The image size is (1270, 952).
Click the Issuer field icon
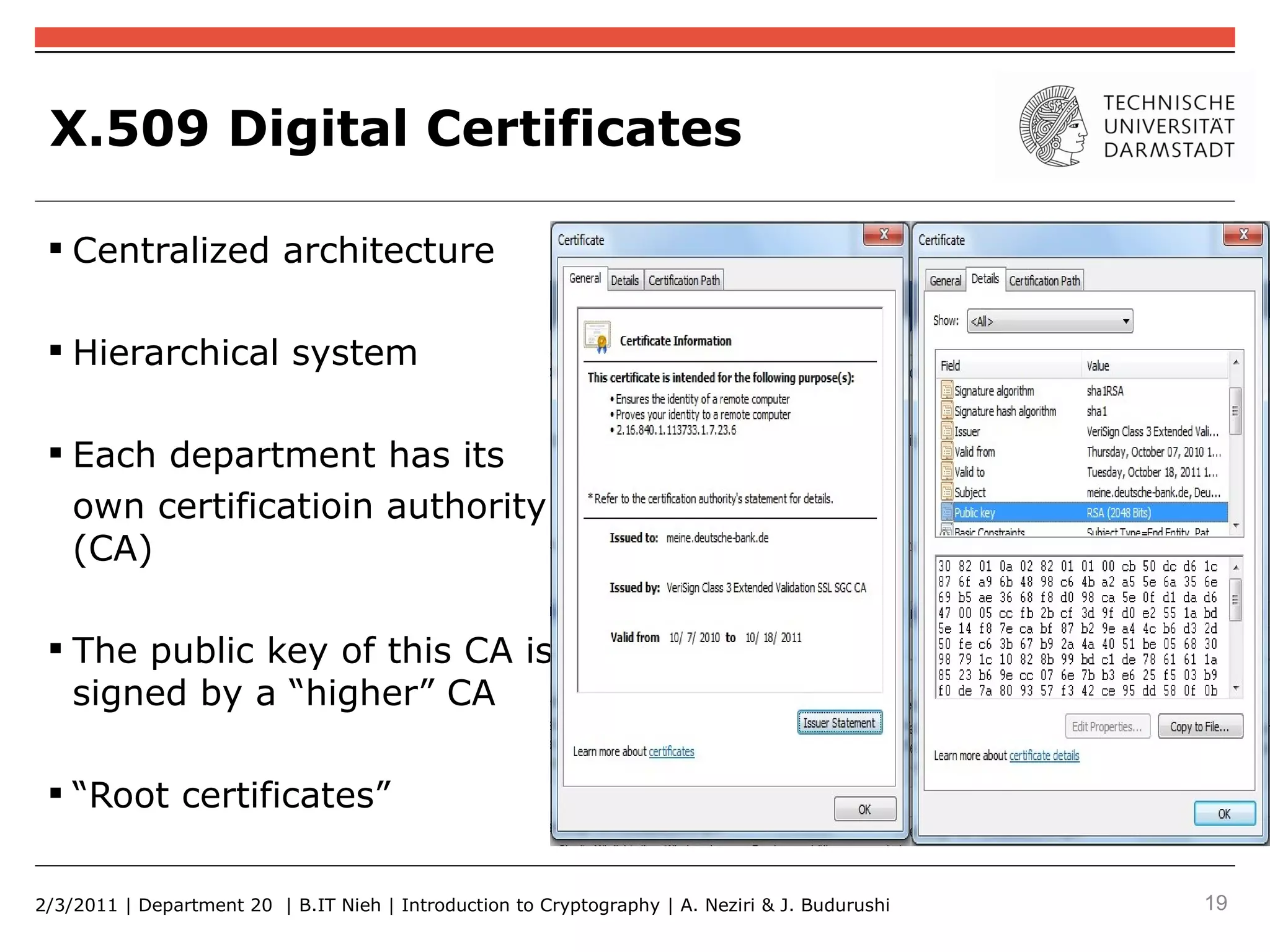(x=946, y=431)
